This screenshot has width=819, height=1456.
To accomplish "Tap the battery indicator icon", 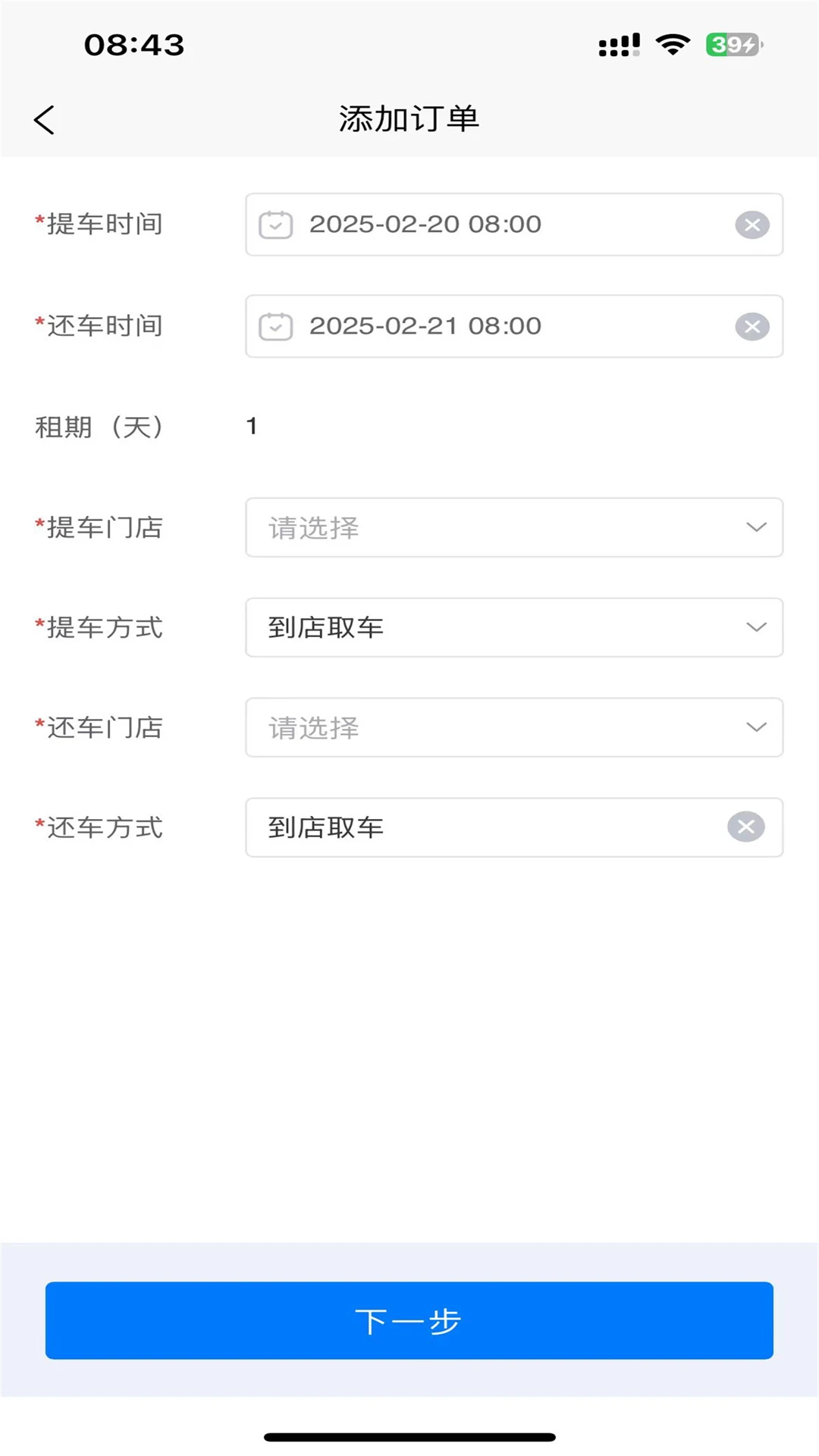I will pos(733,45).
